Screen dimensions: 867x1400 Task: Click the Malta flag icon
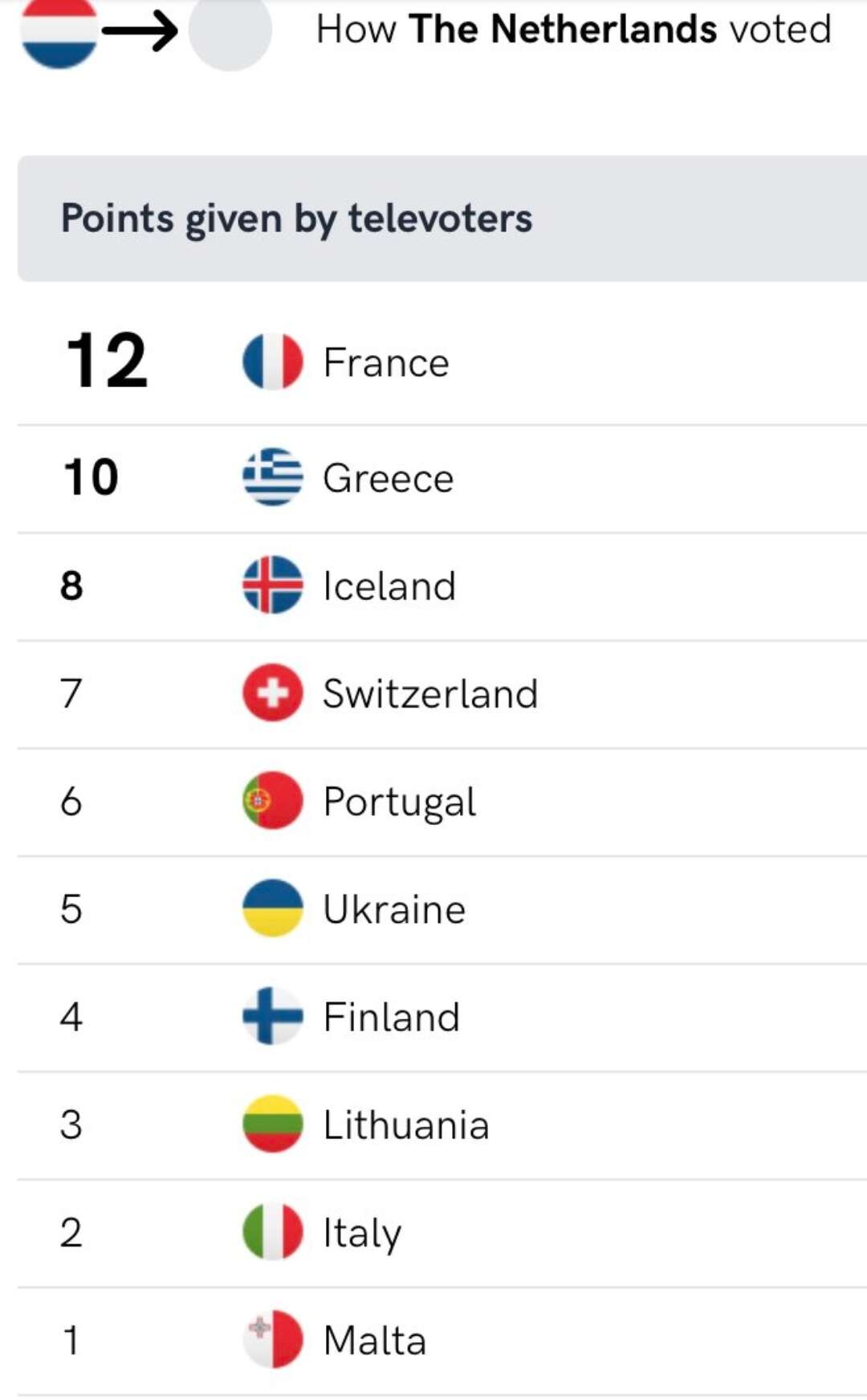pyautogui.click(x=273, y=1339)
